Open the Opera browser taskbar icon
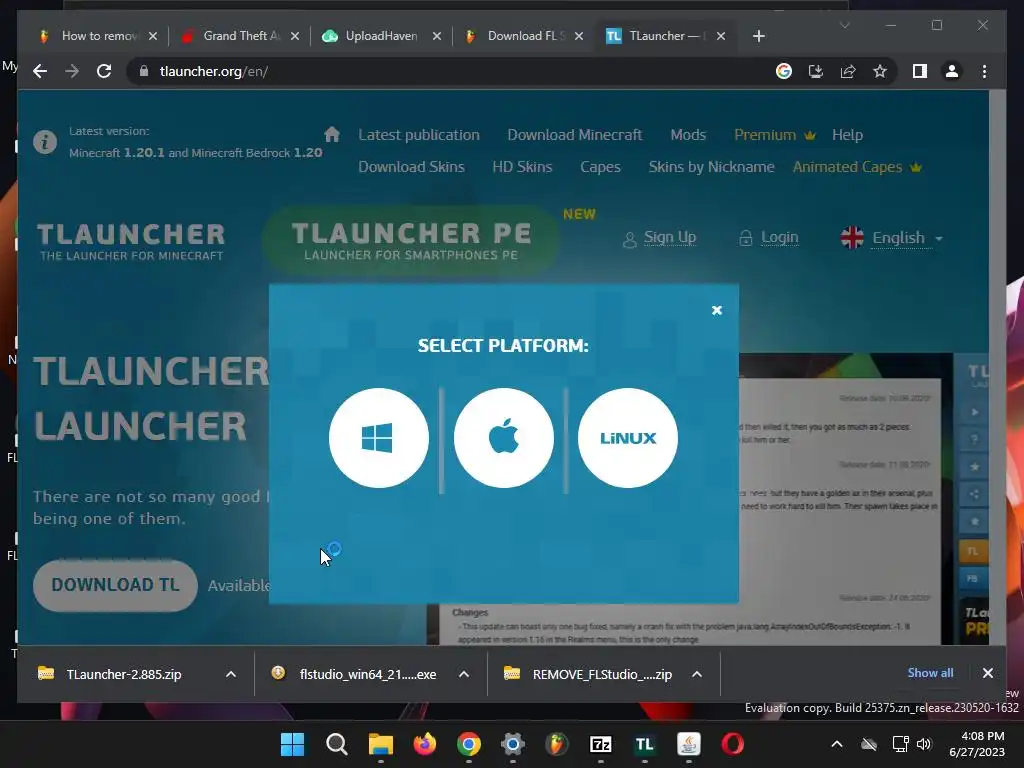 click(x=732, y=744)
